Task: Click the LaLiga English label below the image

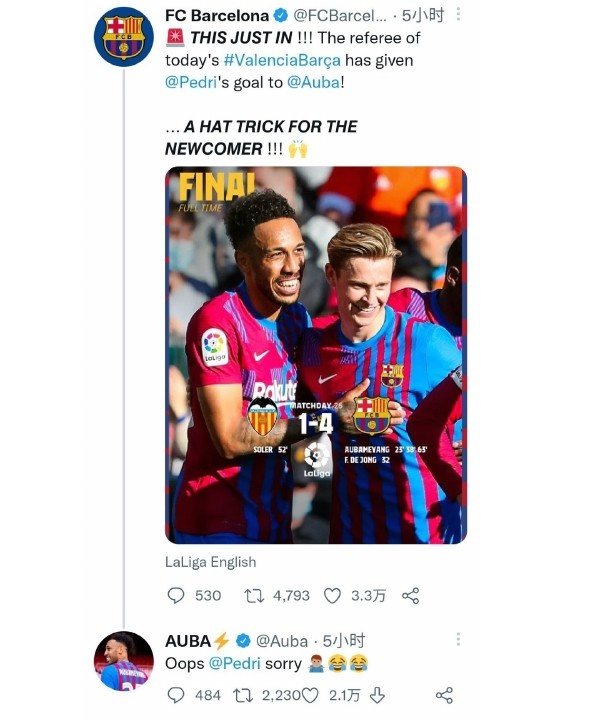Action: (x=211, y=562)
